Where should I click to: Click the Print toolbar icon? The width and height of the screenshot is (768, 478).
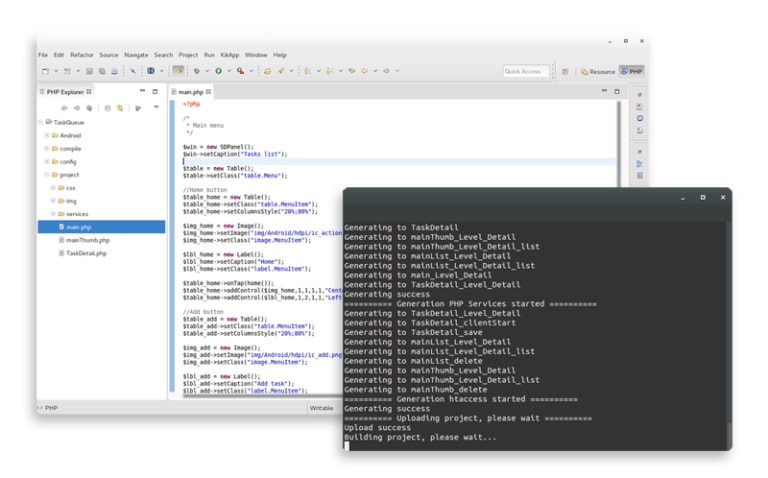[114, 71]
